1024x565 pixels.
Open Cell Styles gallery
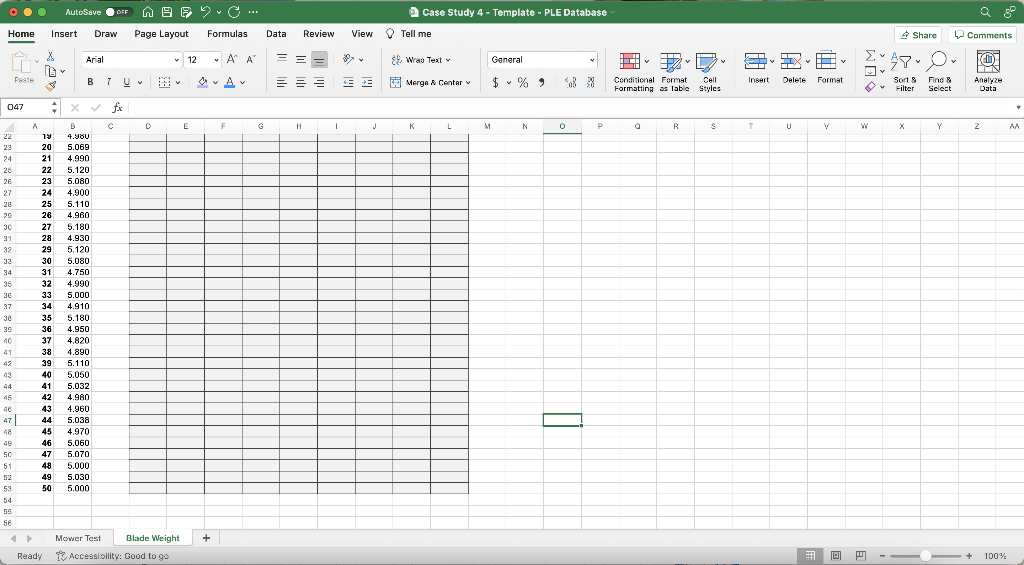[710, 72]
